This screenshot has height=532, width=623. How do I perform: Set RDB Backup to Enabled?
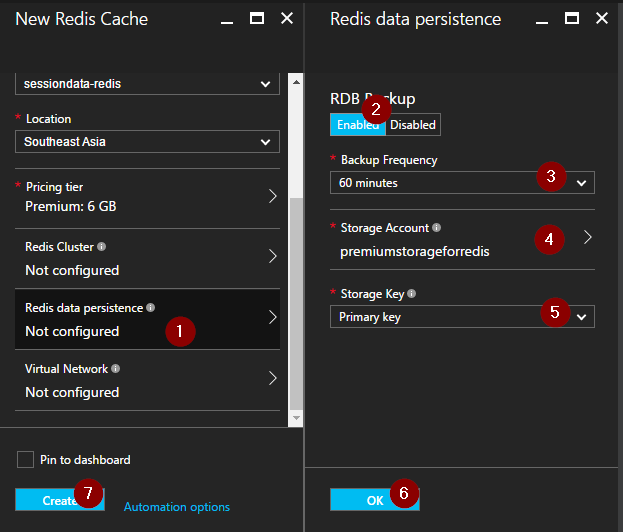(357, 125)
